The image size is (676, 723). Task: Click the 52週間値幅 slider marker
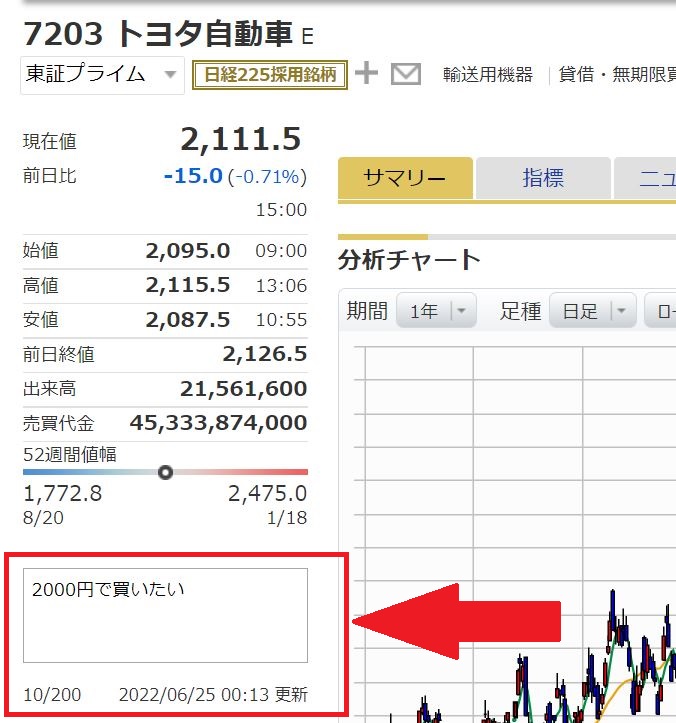(165, 472)
